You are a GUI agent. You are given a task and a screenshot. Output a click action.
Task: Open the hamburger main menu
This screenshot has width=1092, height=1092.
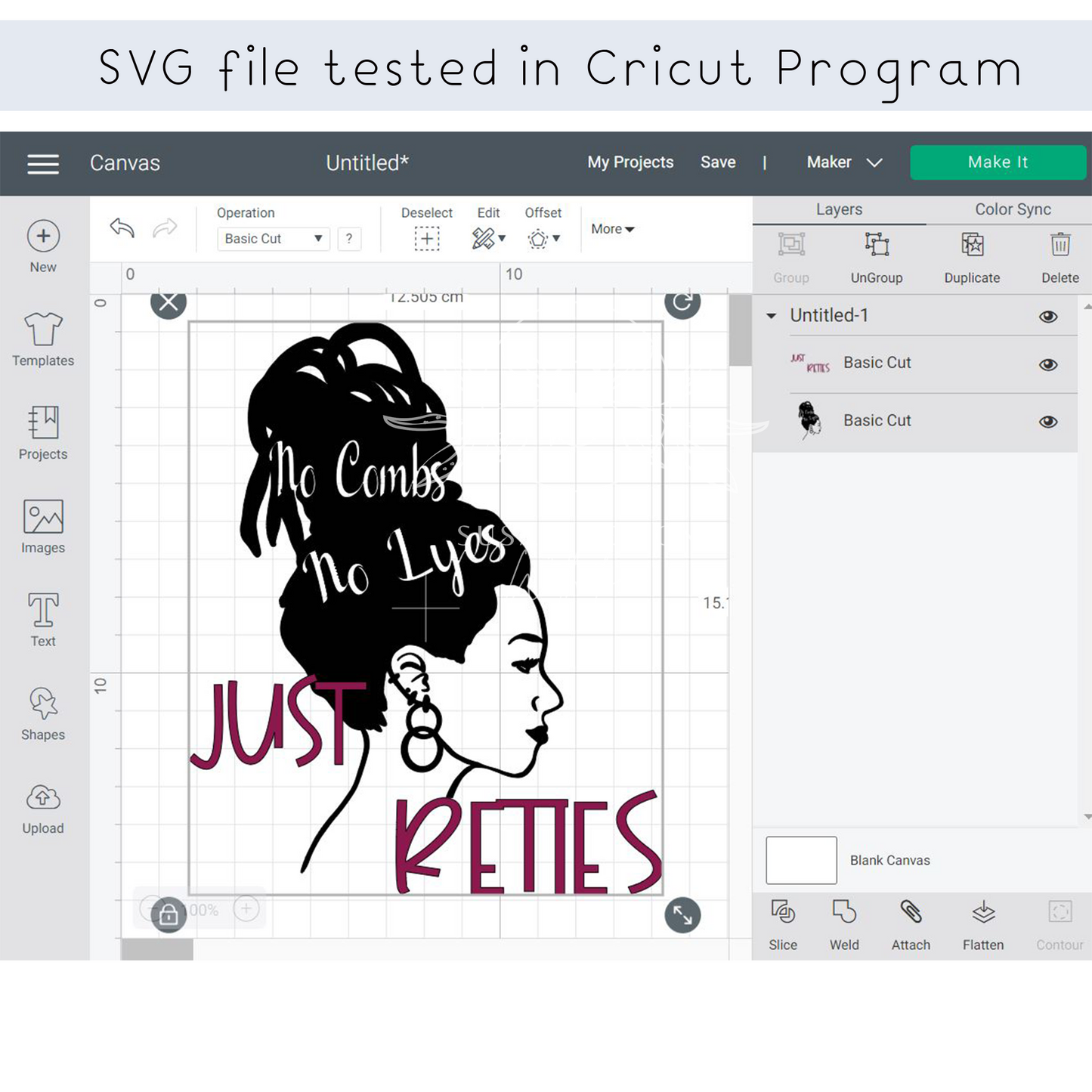(x=43, y=163)
